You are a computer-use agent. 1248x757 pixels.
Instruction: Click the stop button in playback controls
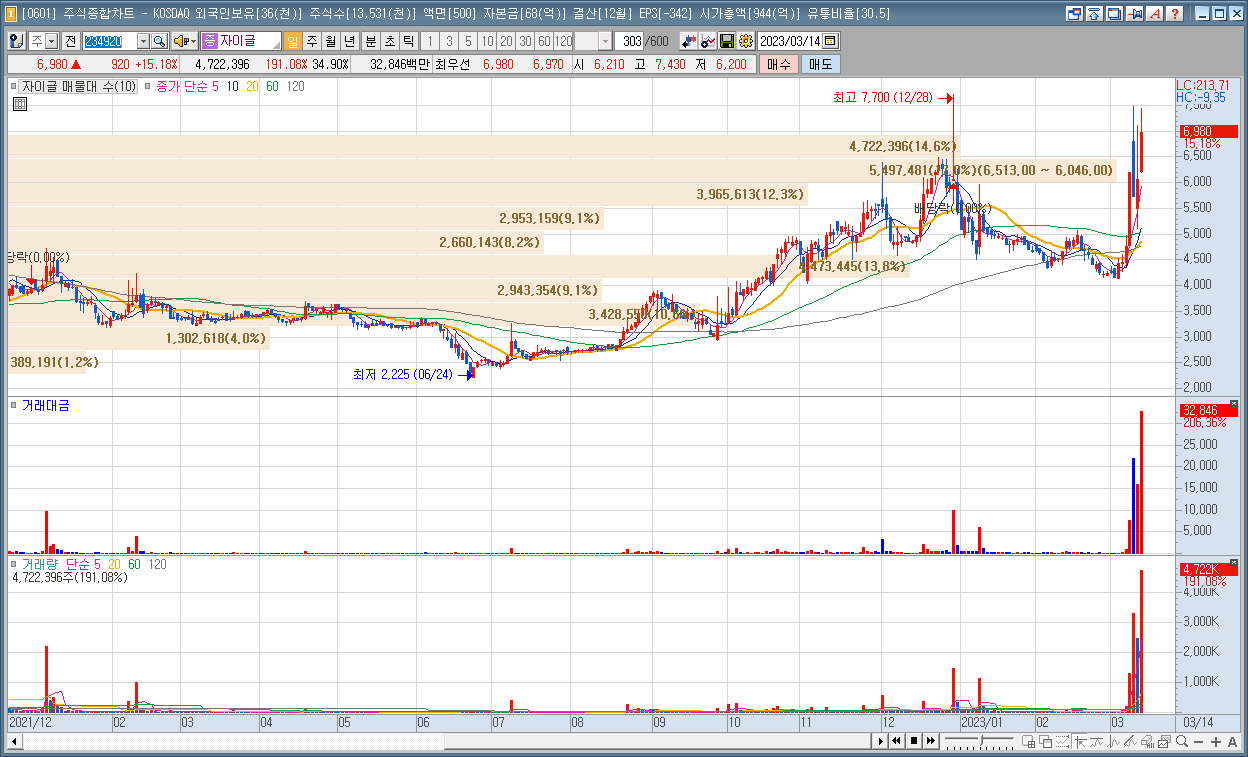[914, 741]
